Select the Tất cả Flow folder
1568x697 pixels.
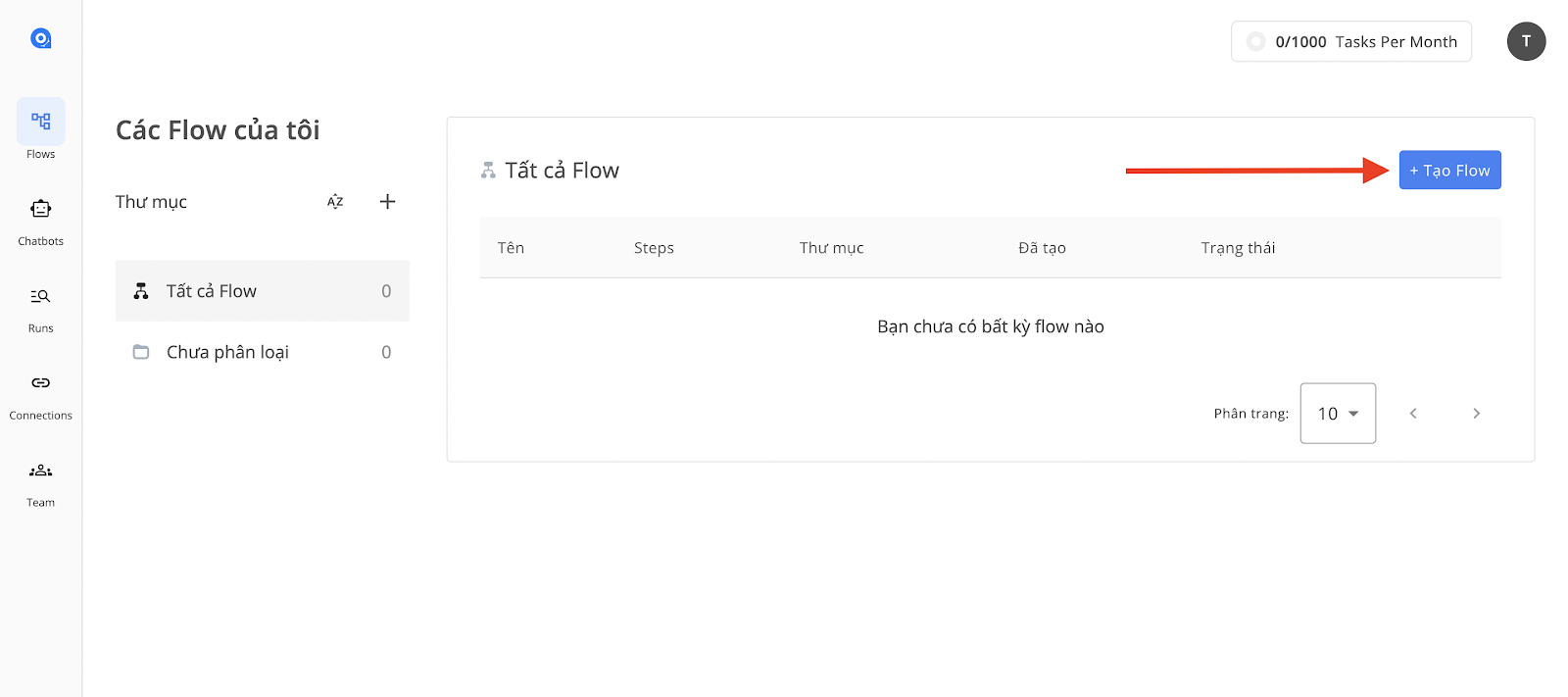[x=263, y=291]
